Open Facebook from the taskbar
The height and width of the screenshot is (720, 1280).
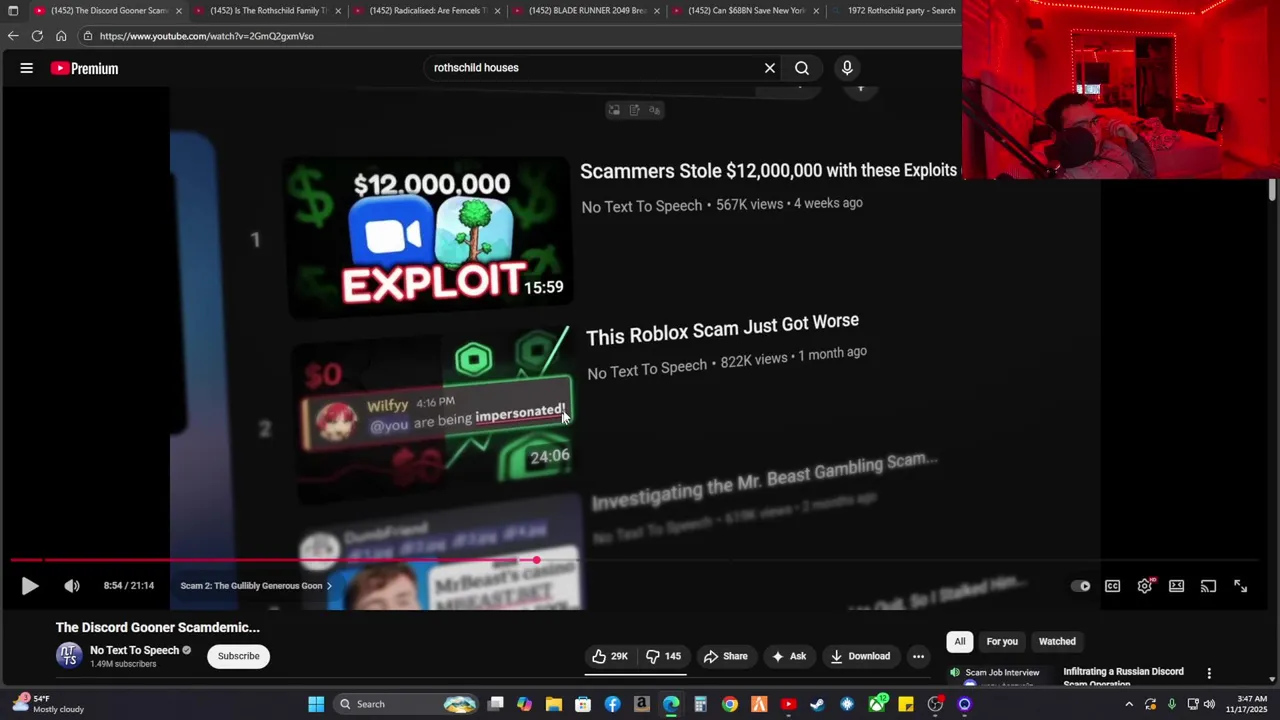pyautogui.click(x=612, y=704)
